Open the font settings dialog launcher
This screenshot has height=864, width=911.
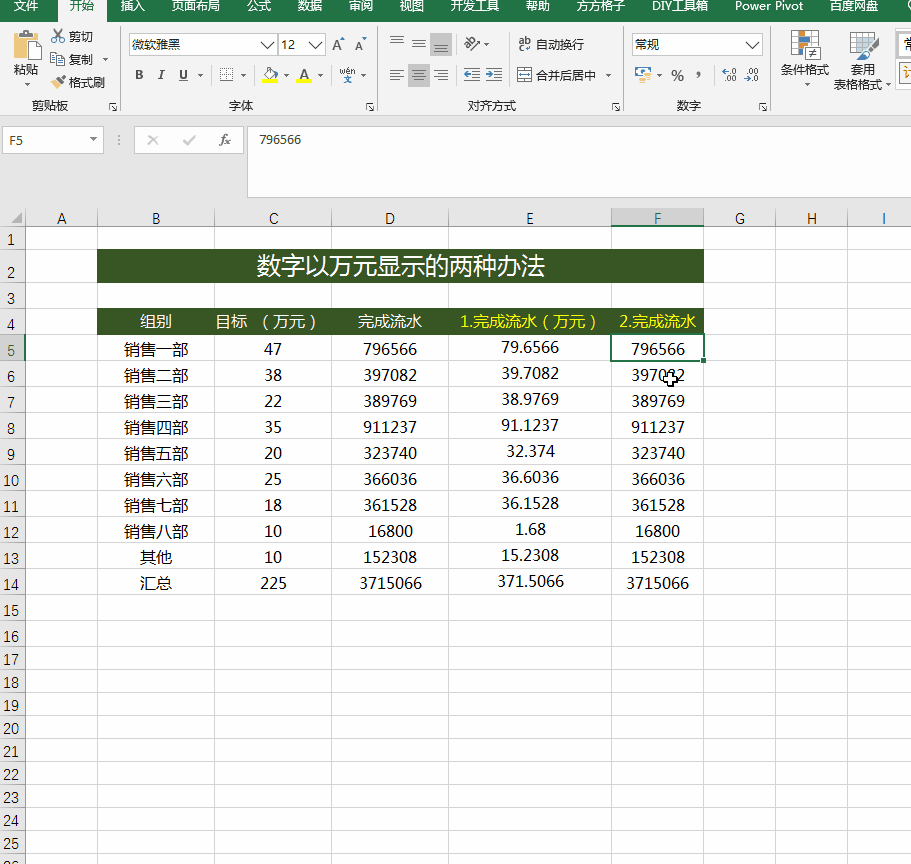pos(370,107)
